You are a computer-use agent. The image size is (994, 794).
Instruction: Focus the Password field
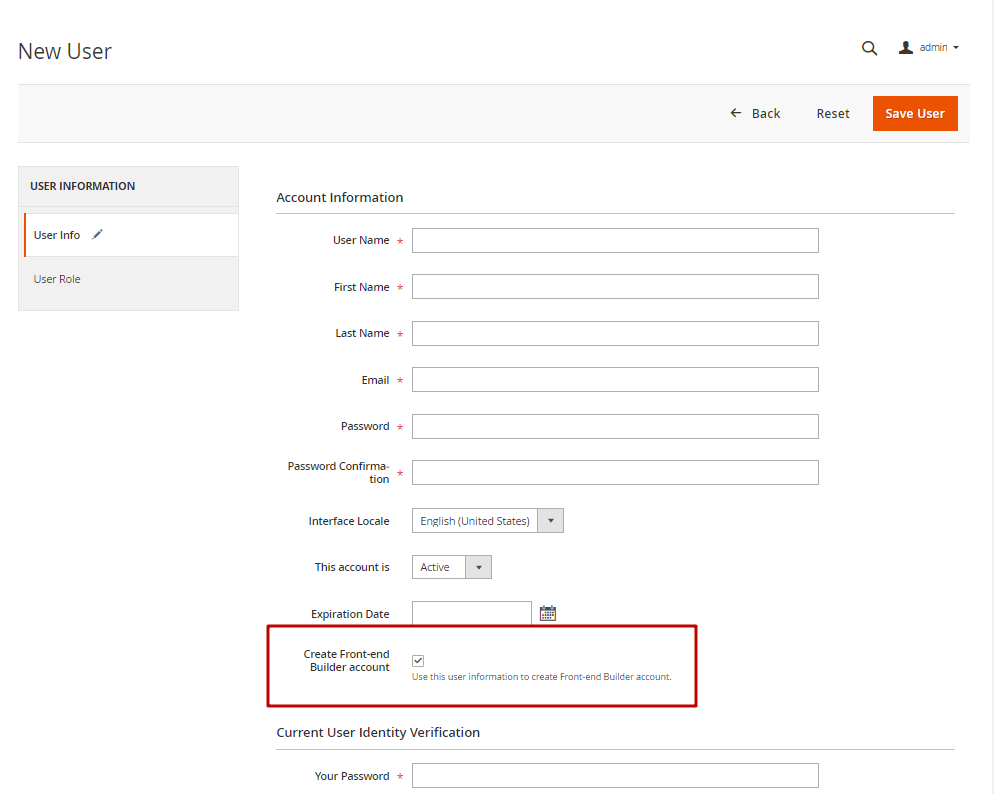(615, 426)
